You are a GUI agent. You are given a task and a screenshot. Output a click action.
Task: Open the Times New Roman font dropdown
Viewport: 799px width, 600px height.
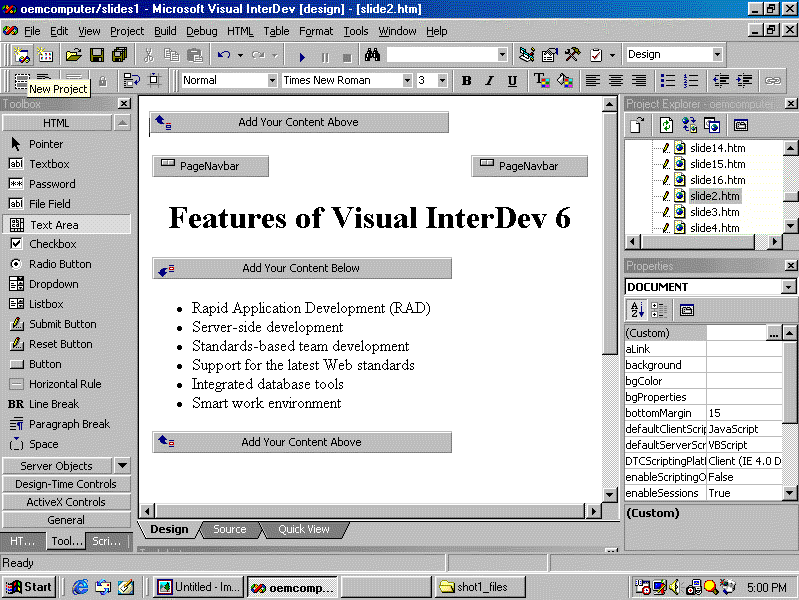click(x=407, y=80)
